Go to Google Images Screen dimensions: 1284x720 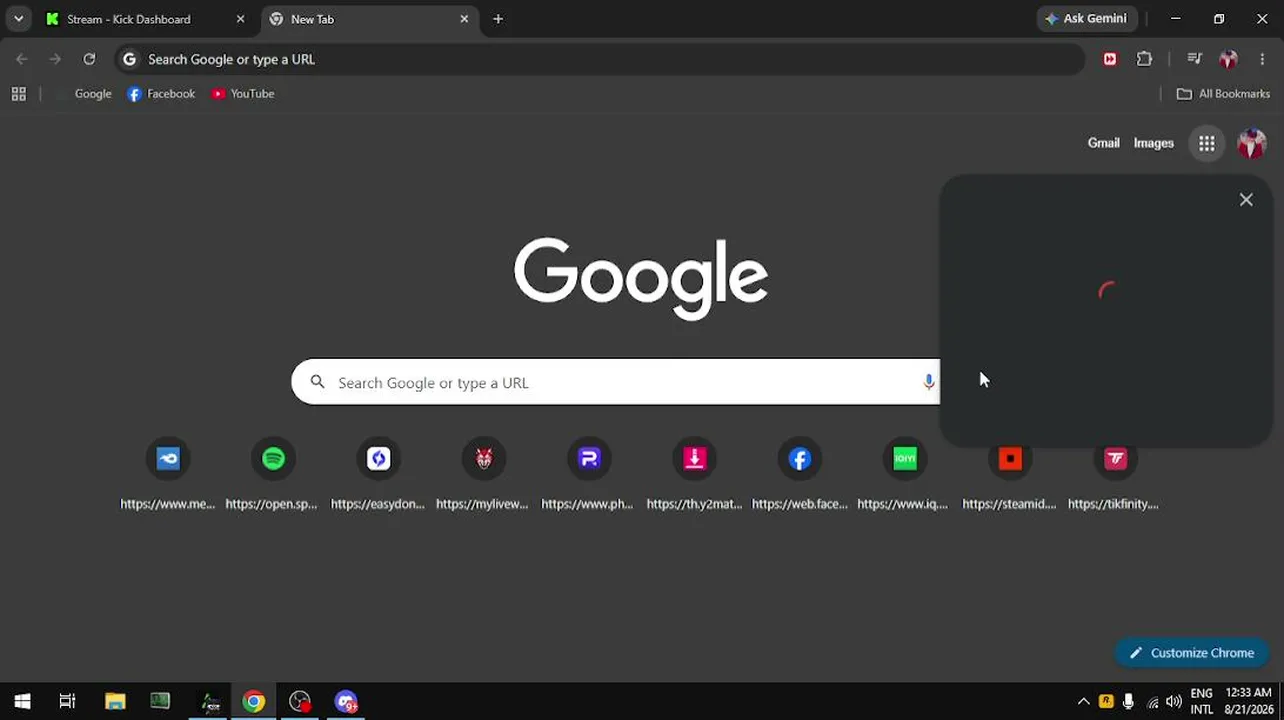1154,143
